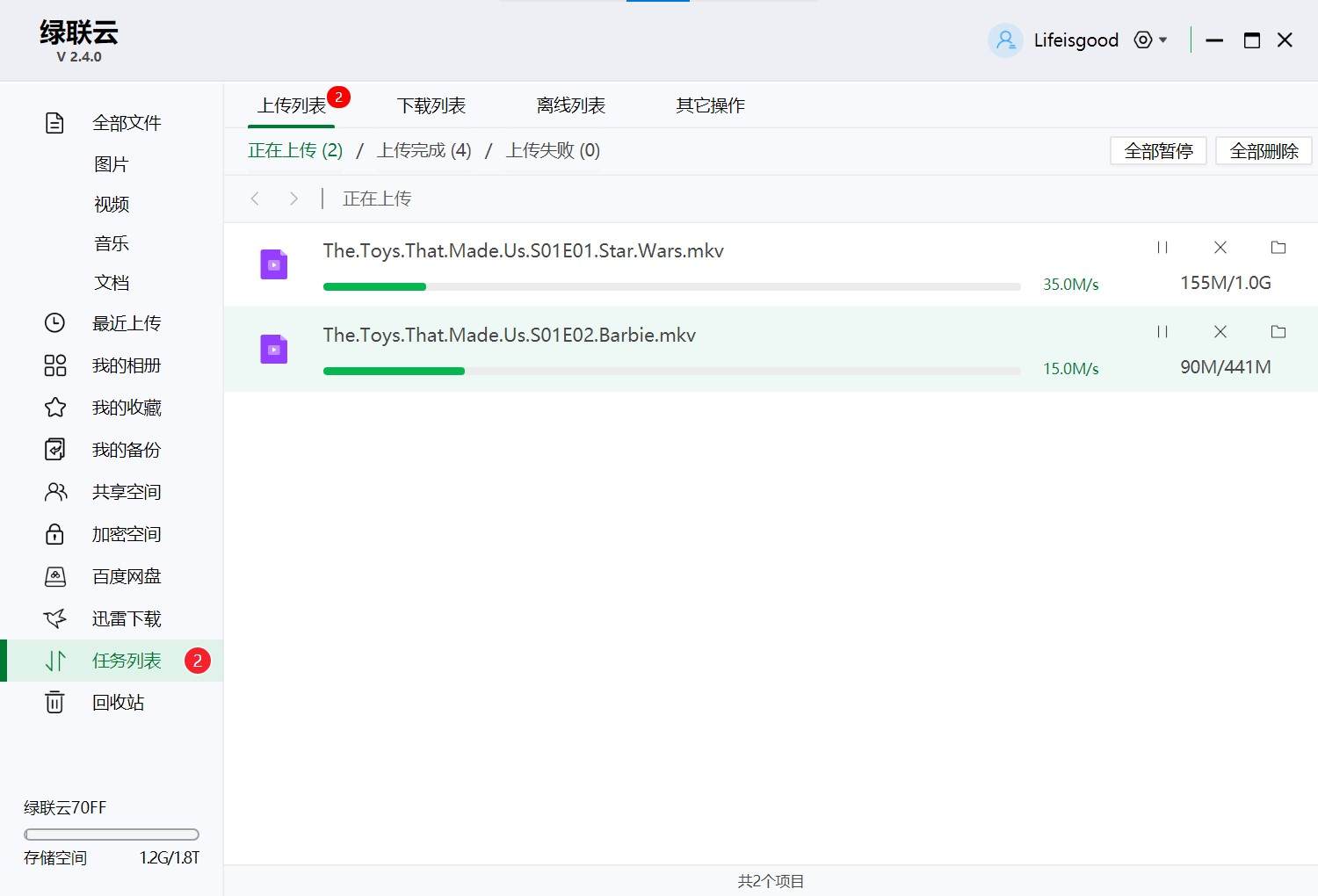Click the red badge on 任务列表

coord(198,661)
